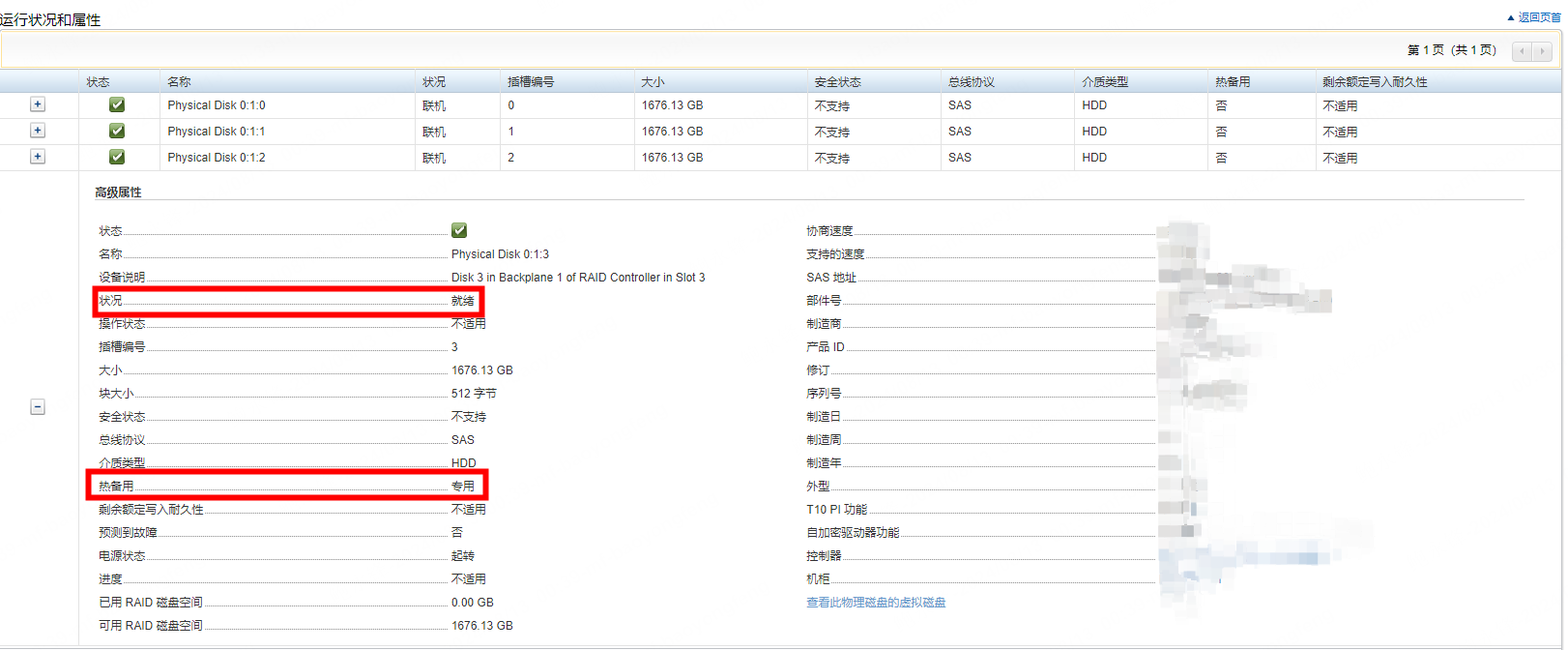This screenshot has height=650, width=1568.
Task: Sort by the 安全状态 column header
Action: click(837, 82)
